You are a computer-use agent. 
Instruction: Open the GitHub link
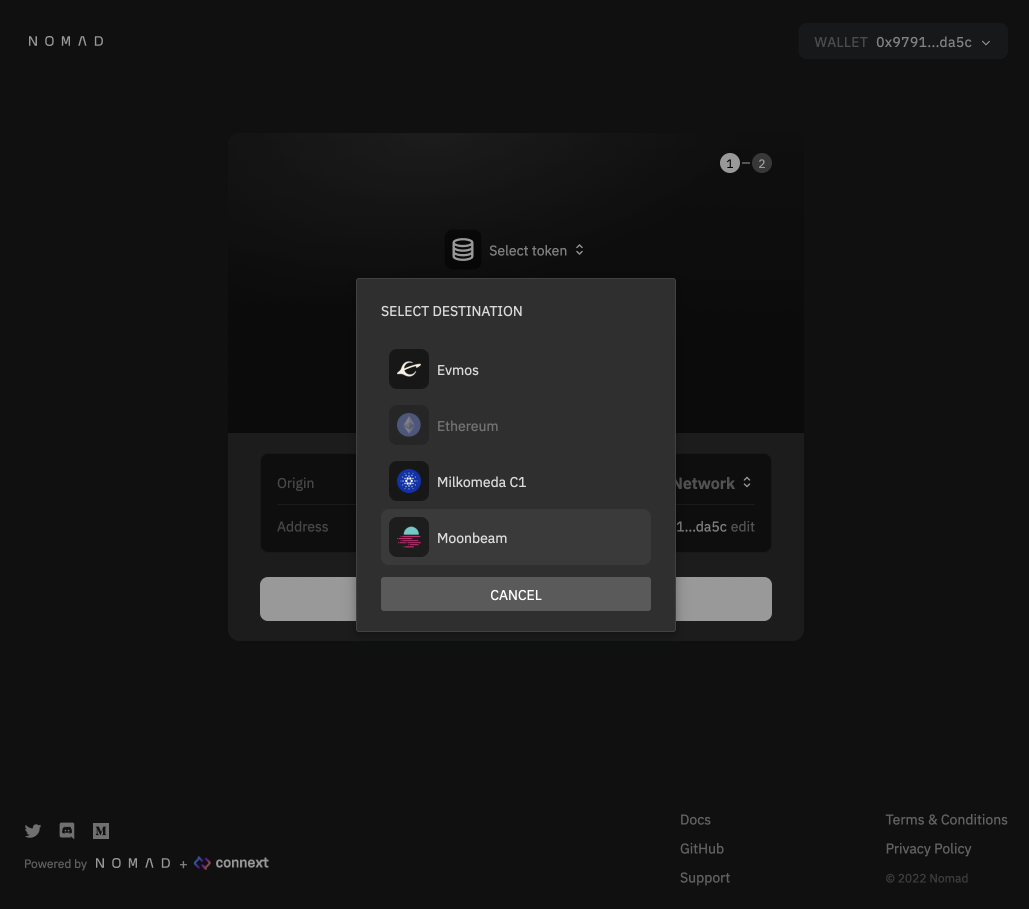(702, 849)
